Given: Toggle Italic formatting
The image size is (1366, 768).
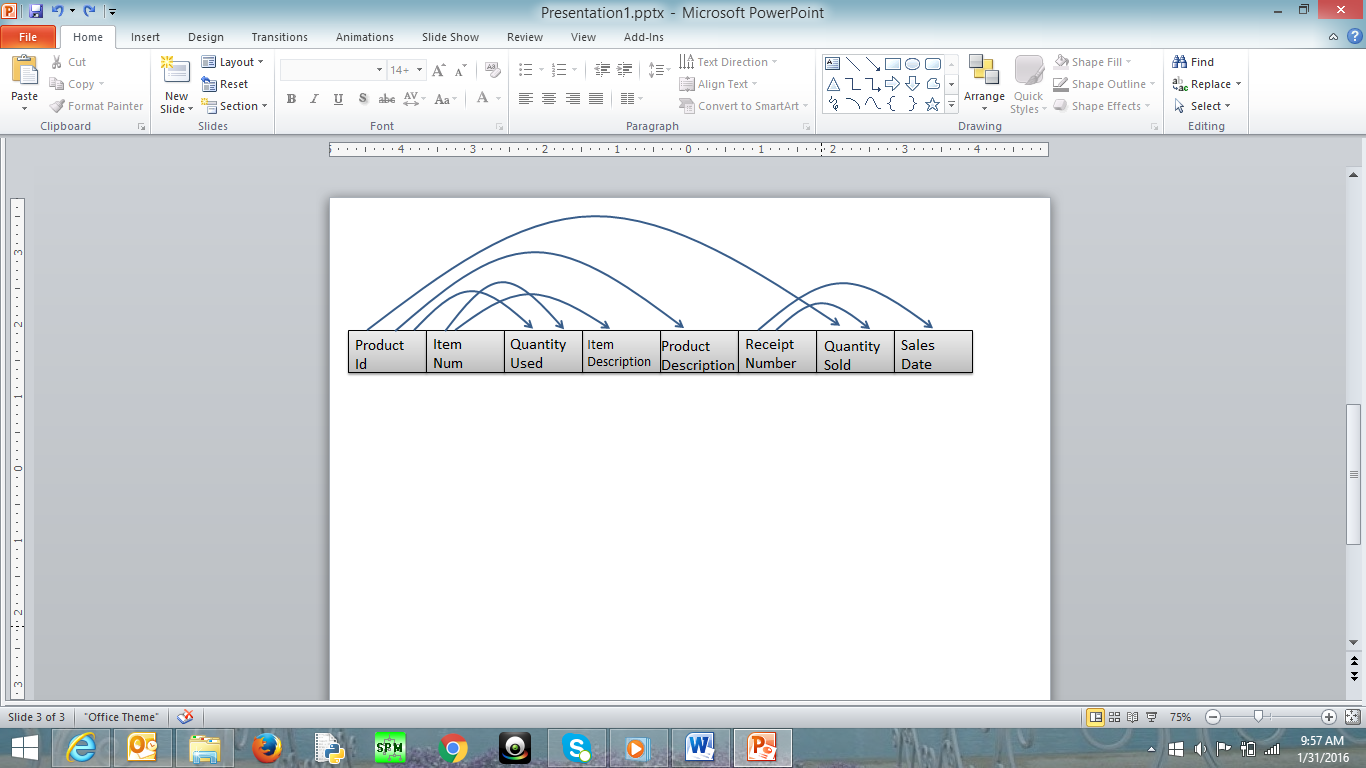Looking at the screenshot, I should tap(314, 98).
